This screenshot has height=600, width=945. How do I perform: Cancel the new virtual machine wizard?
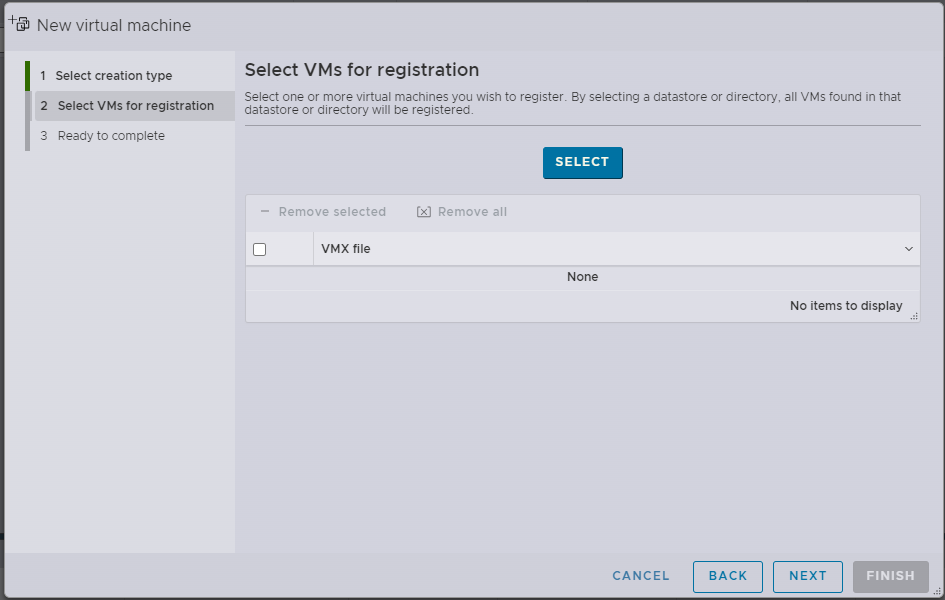pyautogui.click(x=641, y=576)
